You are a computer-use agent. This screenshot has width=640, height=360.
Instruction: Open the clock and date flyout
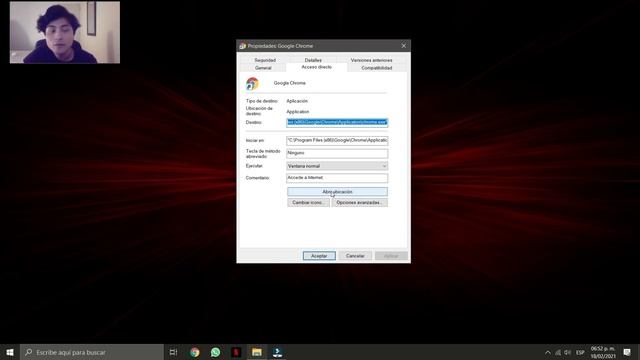tap(603, 353)
